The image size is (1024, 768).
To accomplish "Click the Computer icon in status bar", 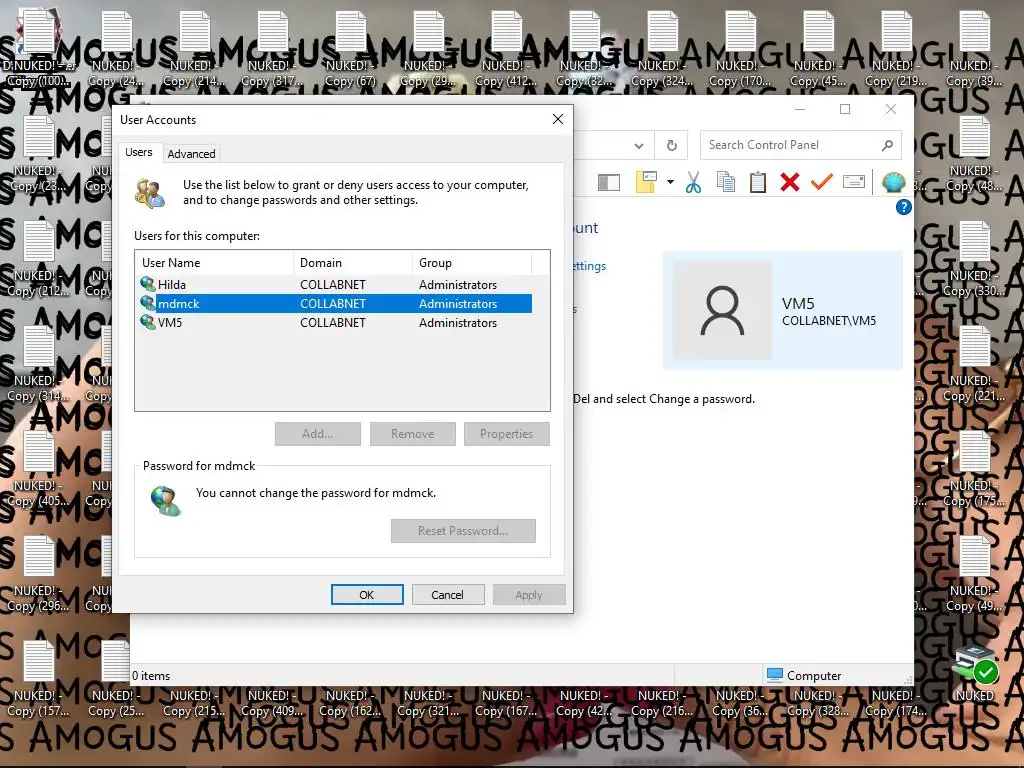I will [x=775, y=675].
